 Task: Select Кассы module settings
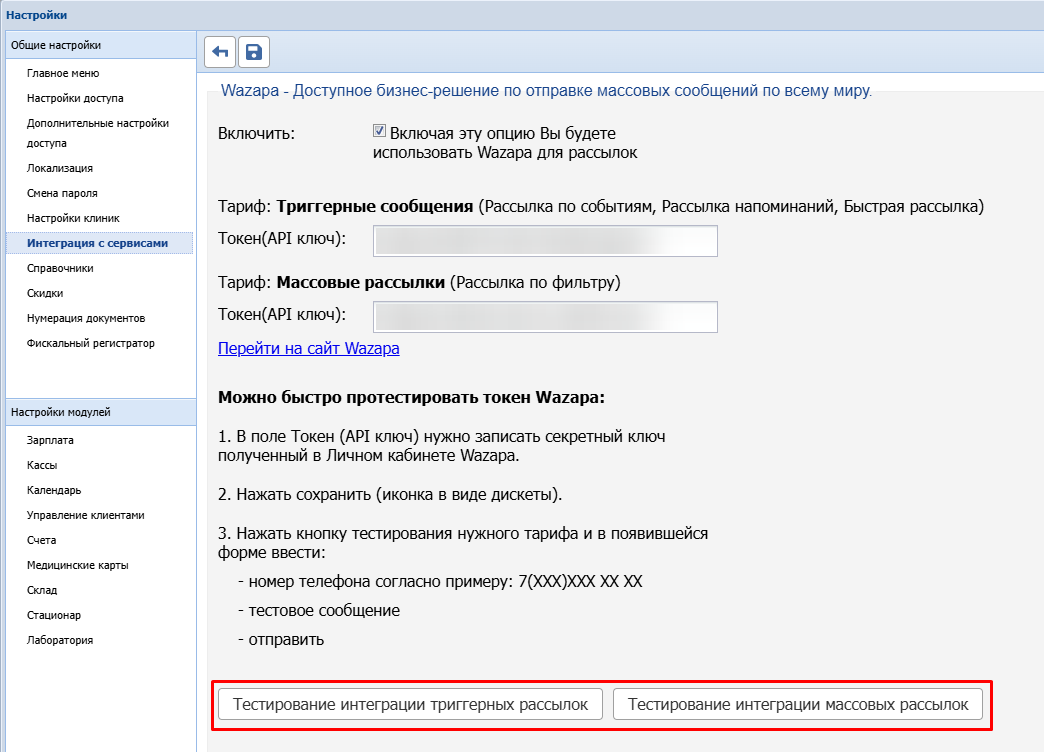pyautogui.click(x=42, y=465)
